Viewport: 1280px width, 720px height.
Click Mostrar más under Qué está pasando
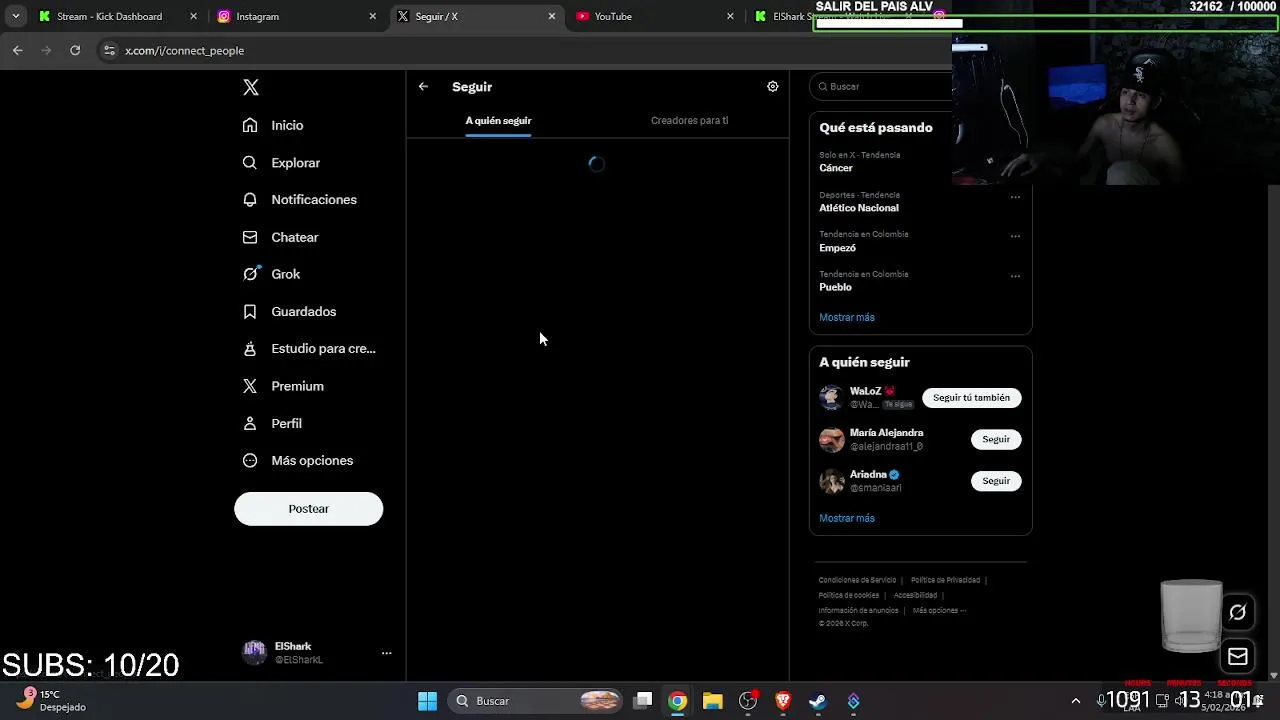click(847, 317)
